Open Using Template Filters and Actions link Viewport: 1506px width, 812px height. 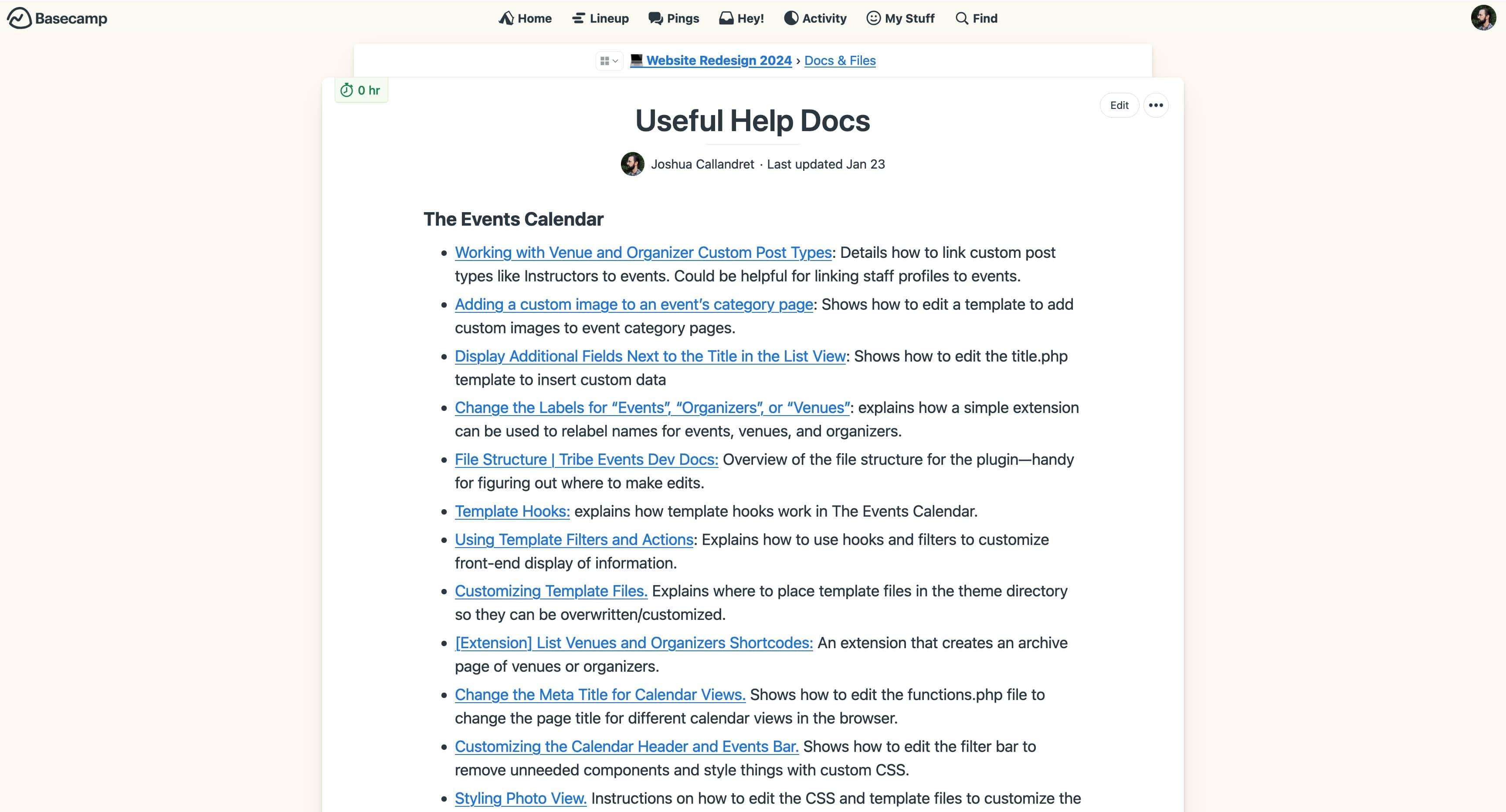(x=573, y=540)
